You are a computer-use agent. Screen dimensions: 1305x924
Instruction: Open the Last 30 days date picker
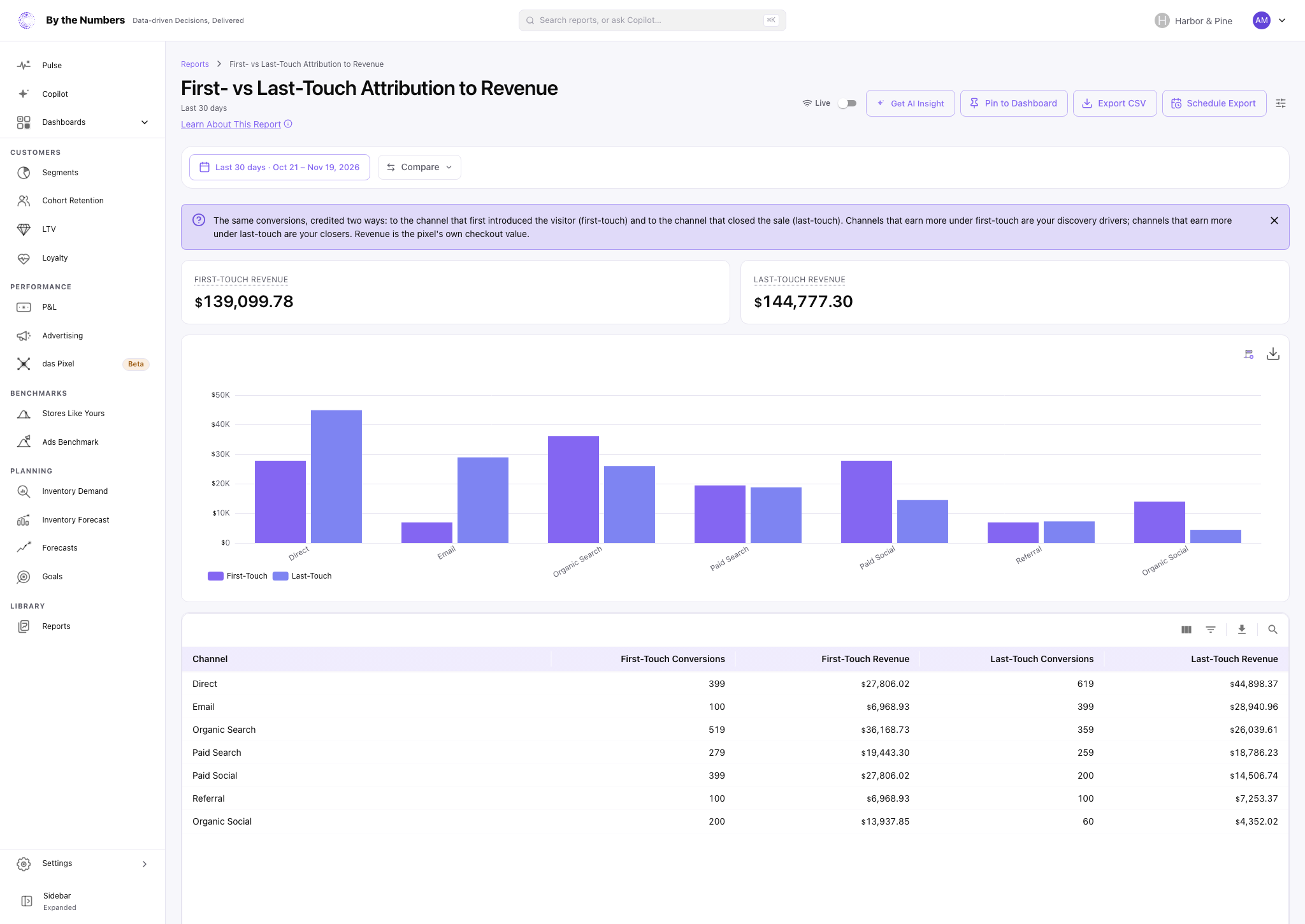pyautogui.click(x=280, y=167)
